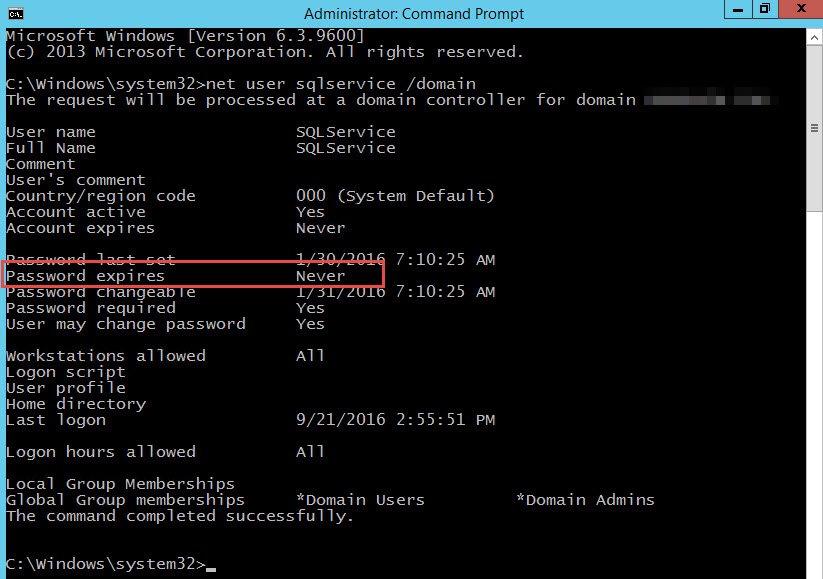Click the 'User profile' label
This screenshot has height=579, width=823.
(66, 388)
